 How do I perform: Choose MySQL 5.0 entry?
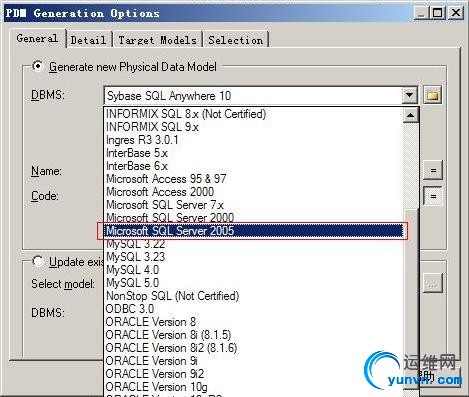(x=254, y=283)
